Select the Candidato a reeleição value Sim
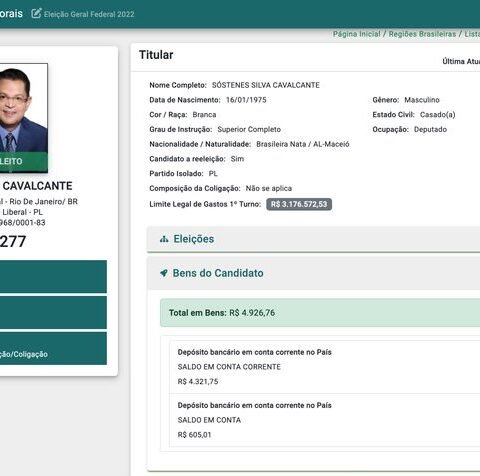 (237, 159)
